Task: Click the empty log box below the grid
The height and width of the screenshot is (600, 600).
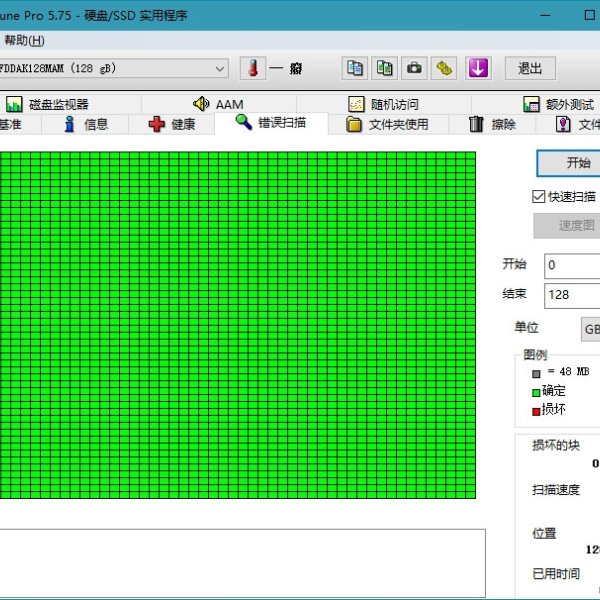Action: (x=243, y=563)
